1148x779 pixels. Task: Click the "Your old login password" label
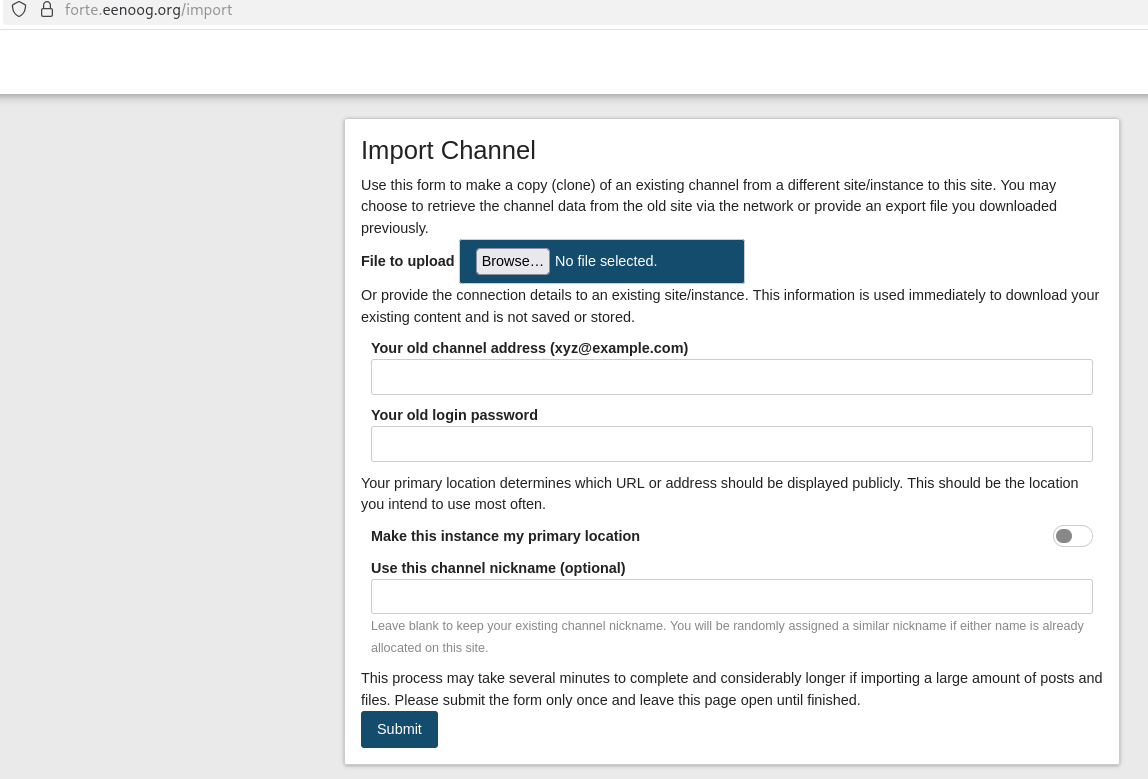pos(454,415)
